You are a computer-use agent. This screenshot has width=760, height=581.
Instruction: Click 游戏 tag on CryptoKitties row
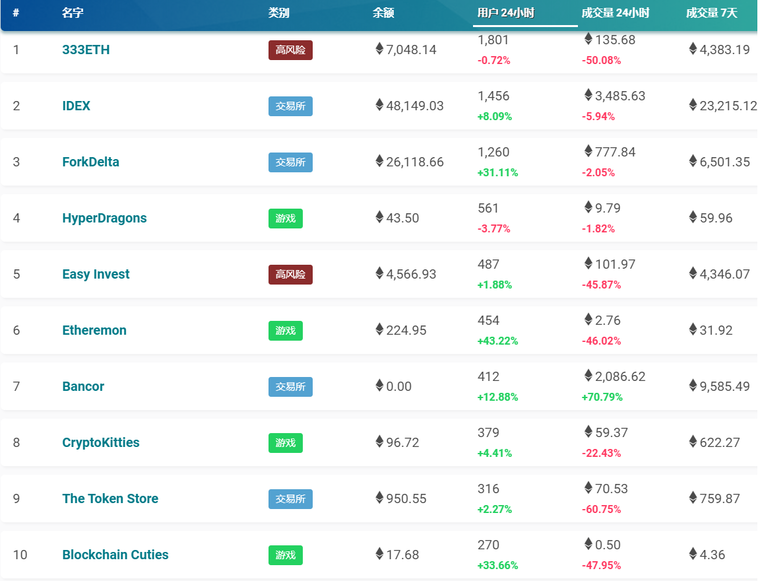[x=285, y=443]
